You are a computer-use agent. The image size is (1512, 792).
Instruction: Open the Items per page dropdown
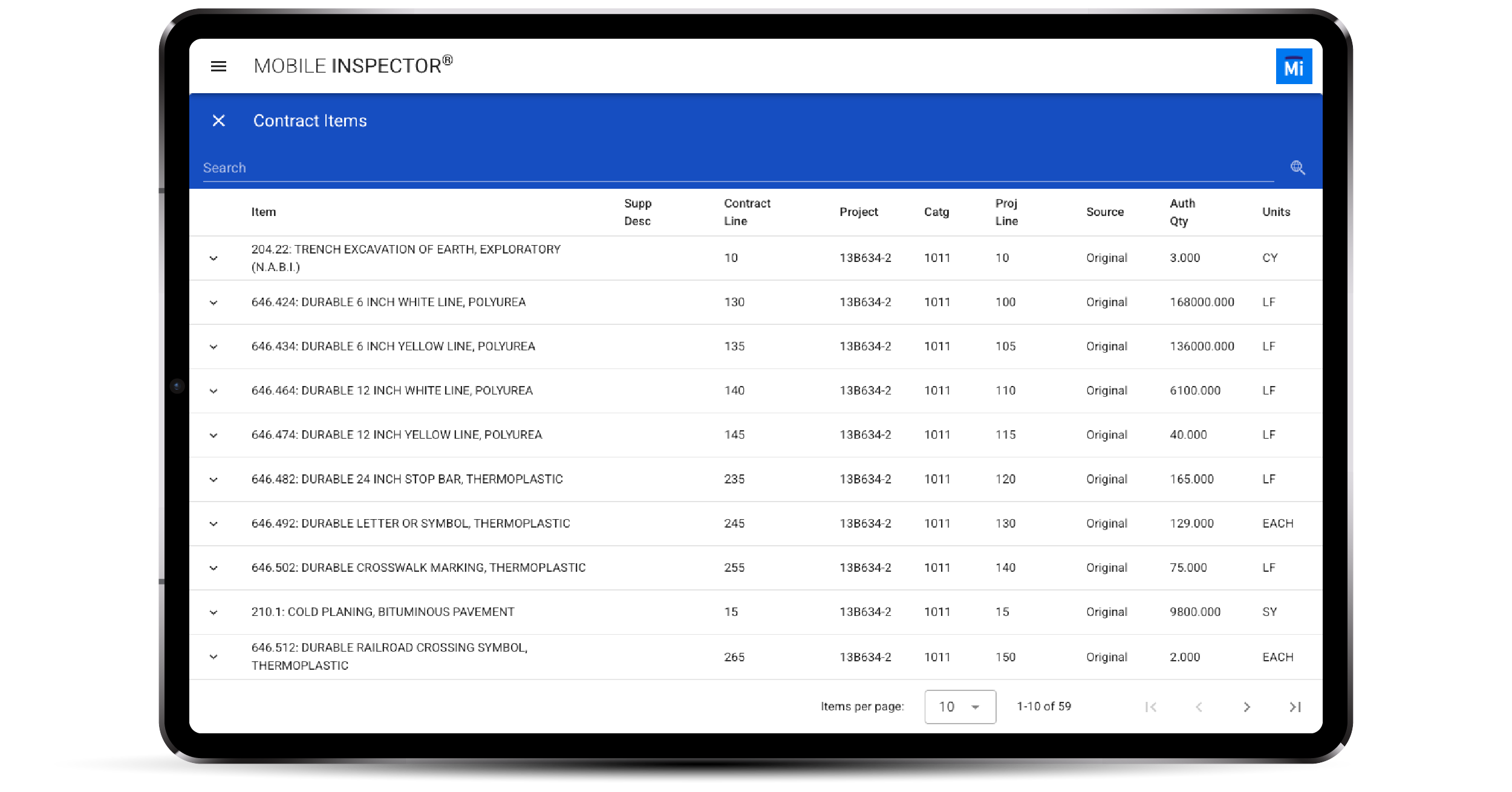(960, 707)
